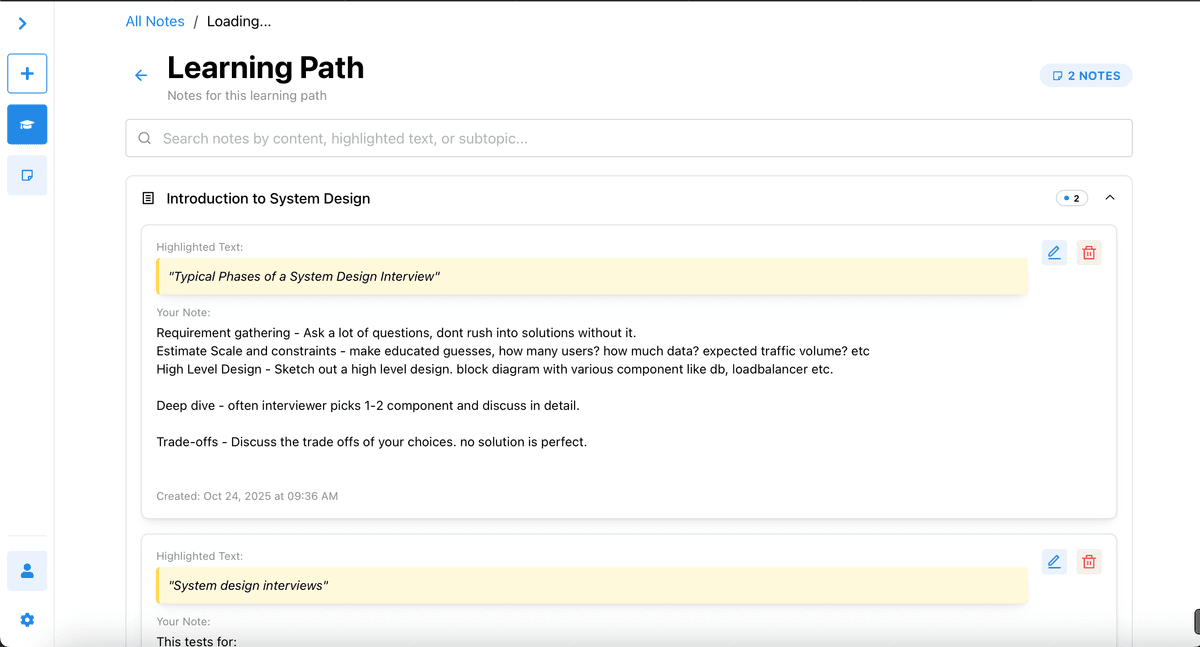Click the user profile icon in the sidebar
This screenshot has height=647, width=1200.
pos(26,570)
